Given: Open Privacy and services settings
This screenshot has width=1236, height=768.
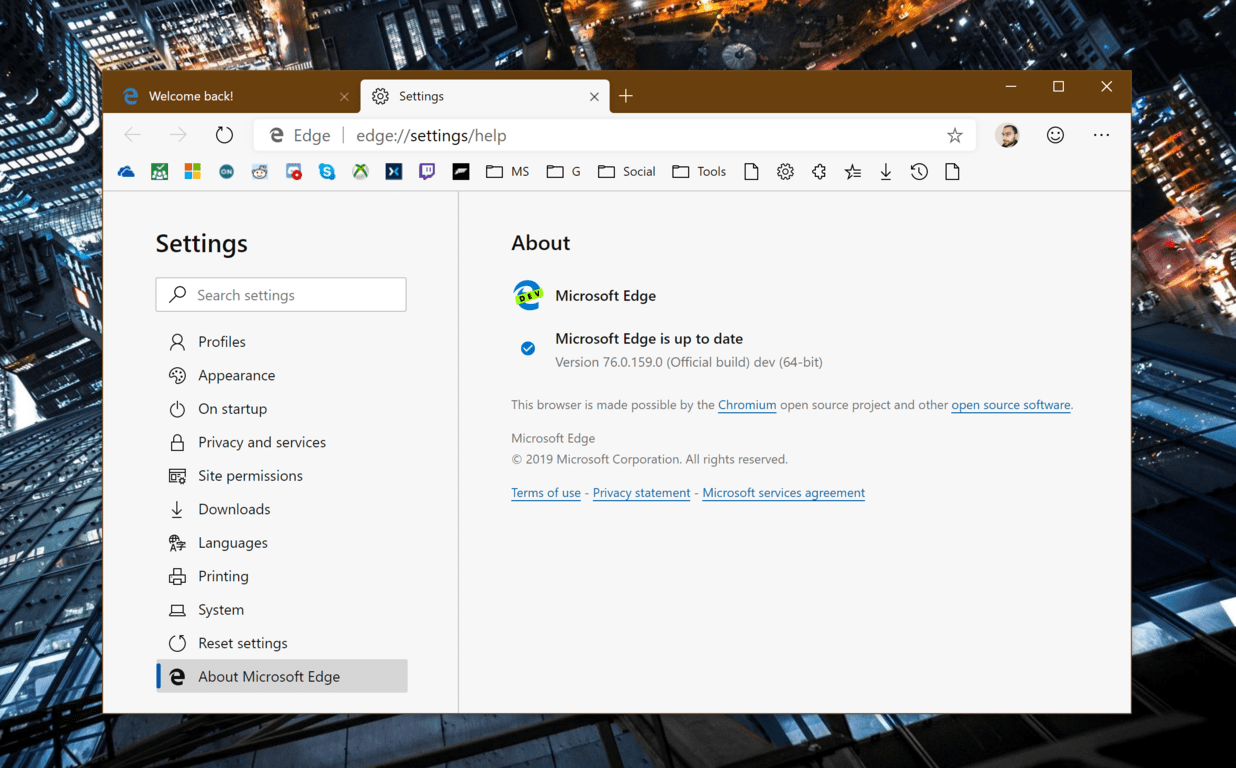Looking at the screenshot, I should pyautogui.click(x=282, y=442).
